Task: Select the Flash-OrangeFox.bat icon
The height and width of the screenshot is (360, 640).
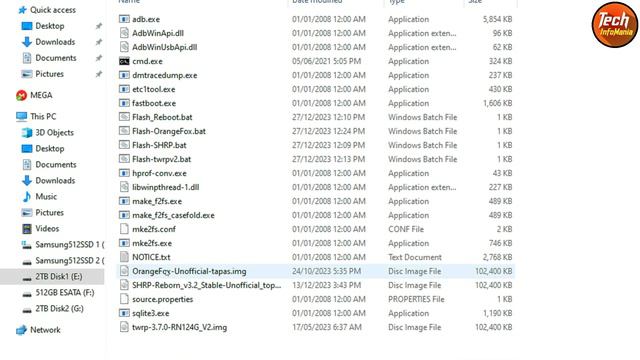Action: click(x=124, y=131)
